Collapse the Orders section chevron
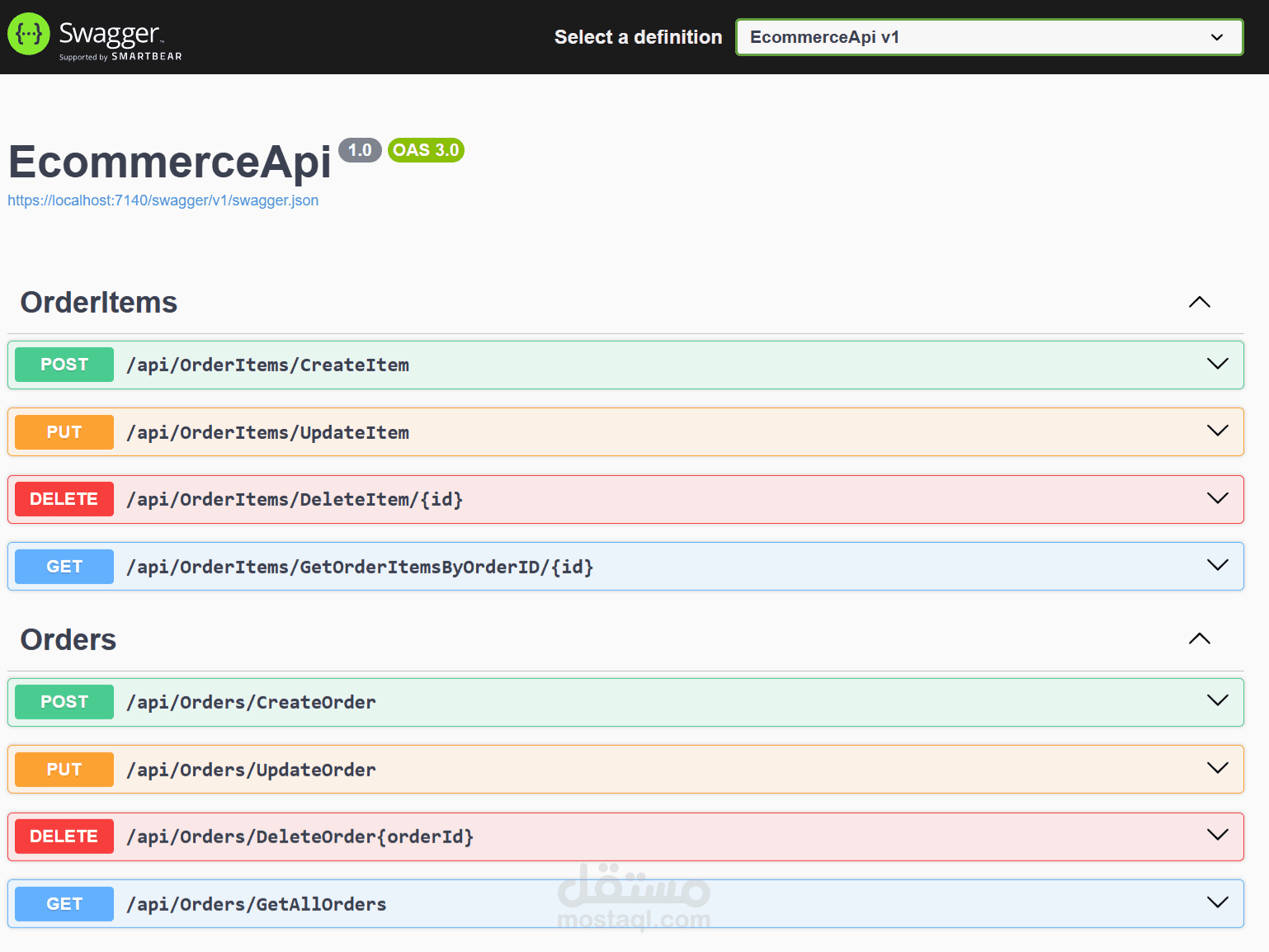Screen dimensions: 1269x952 point(1200,639)
